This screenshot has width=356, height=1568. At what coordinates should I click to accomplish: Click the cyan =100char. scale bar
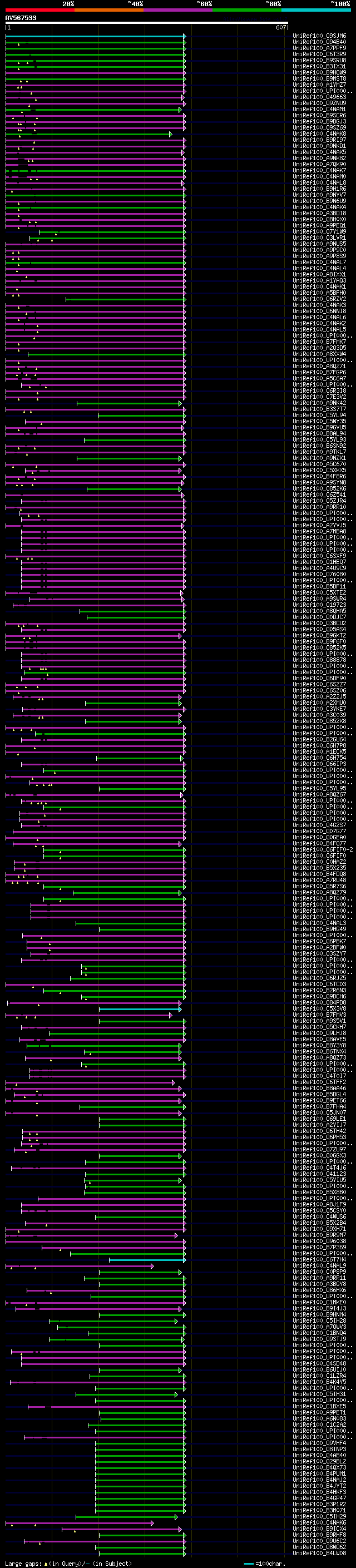click(x=249, y=1563)
